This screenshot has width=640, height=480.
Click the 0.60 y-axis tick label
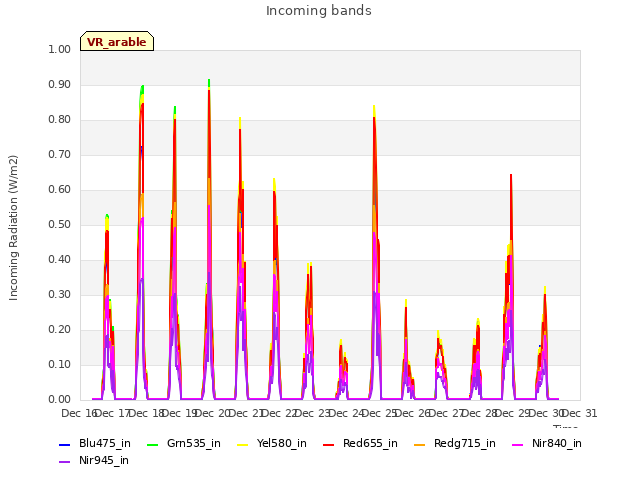coord(60,189)
